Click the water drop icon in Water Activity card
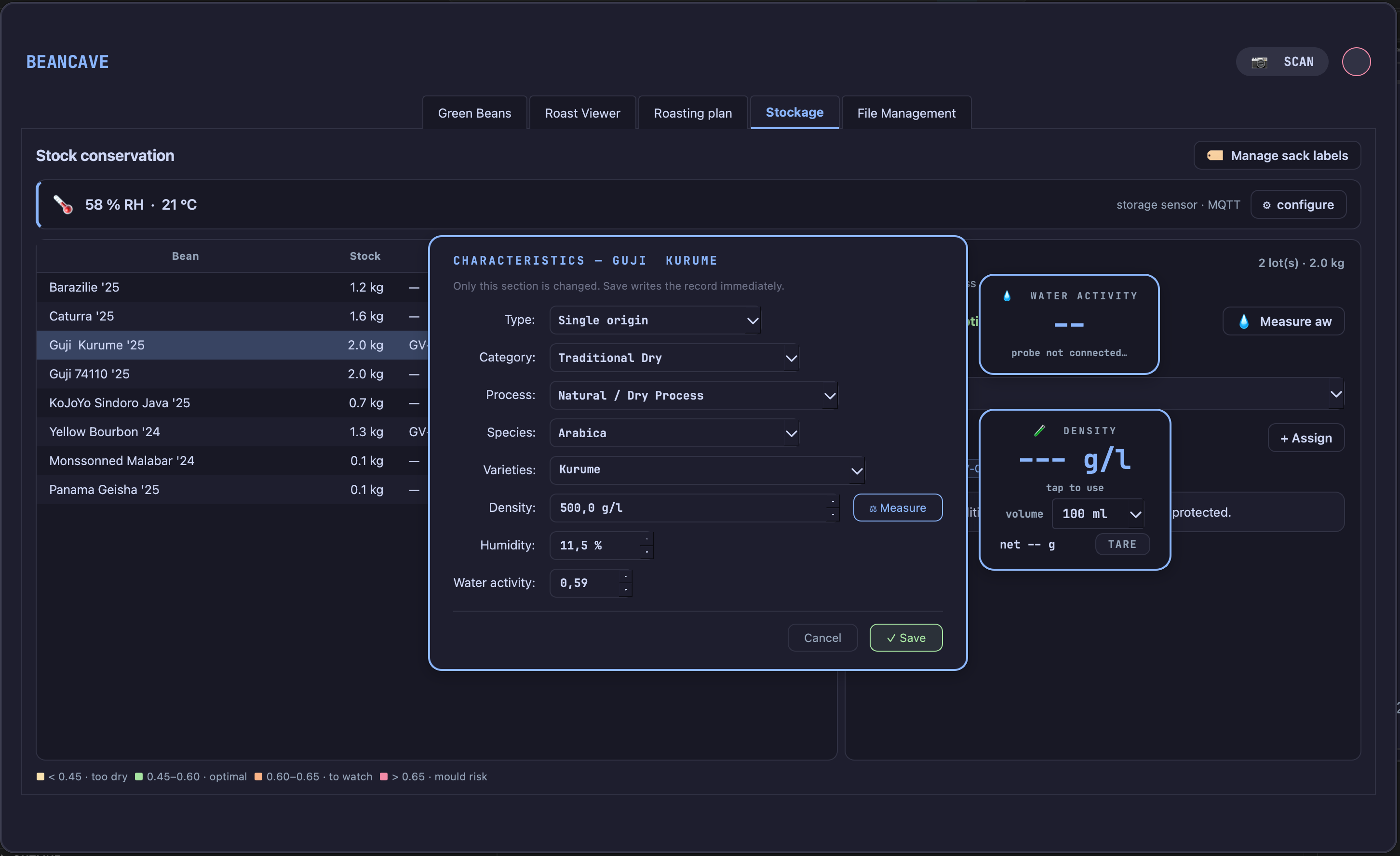Image resolution: width=1400 pixels, height=856 pixels. coord(1007,296)
